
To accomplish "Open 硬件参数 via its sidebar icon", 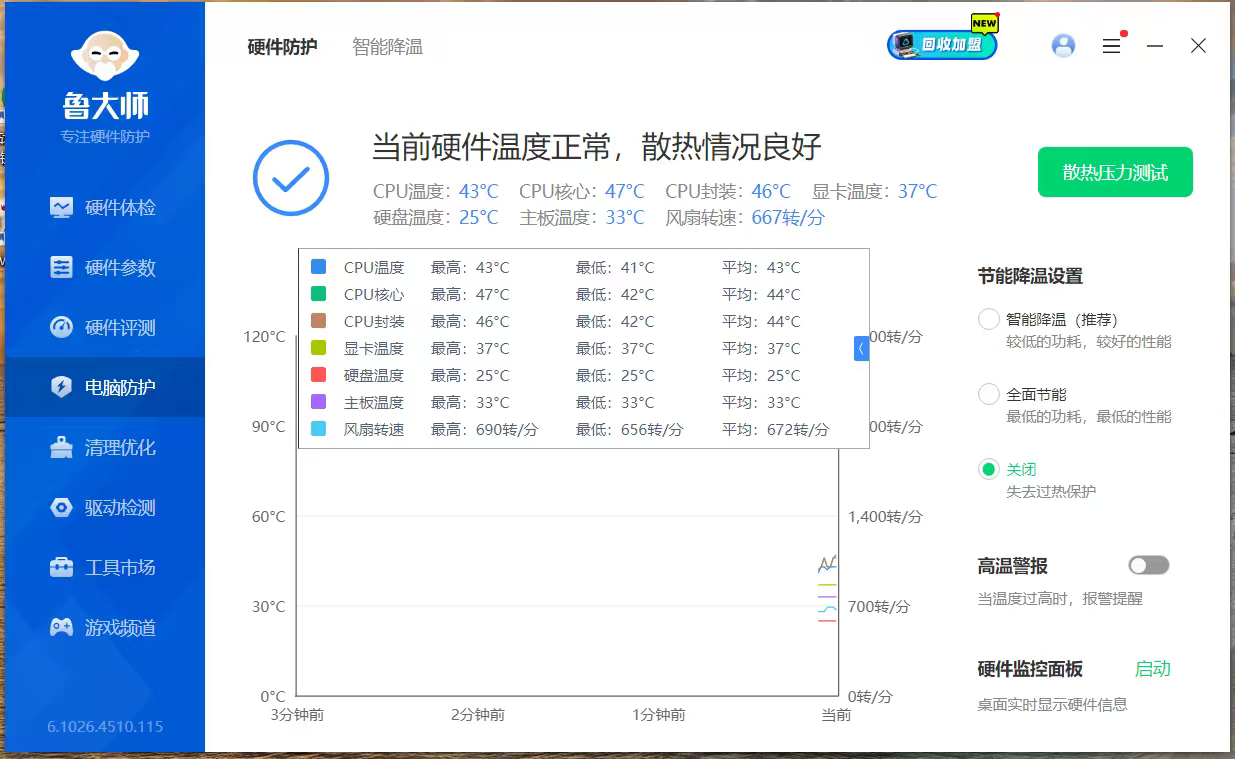I will click(x=62, y=268).
